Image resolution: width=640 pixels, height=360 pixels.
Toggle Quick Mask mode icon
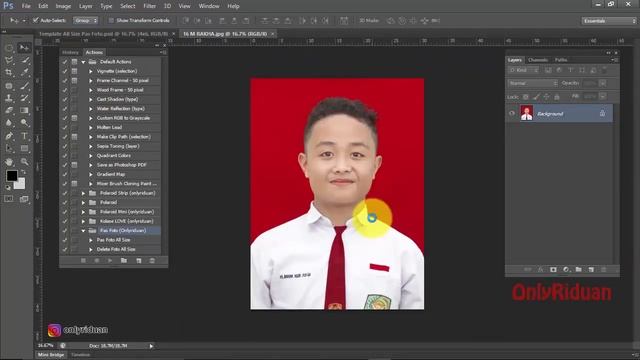pos(9,199)
